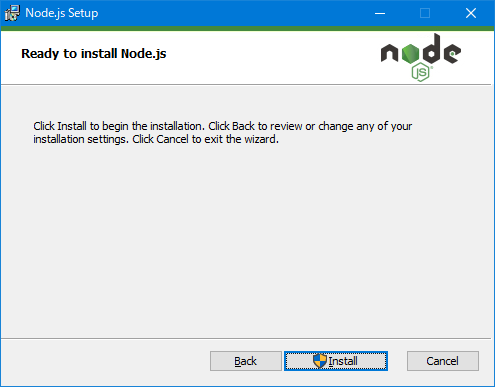This screenshot has height=387, width=495.
Task: Go Back to review installation settings
Action: [246, 361]
